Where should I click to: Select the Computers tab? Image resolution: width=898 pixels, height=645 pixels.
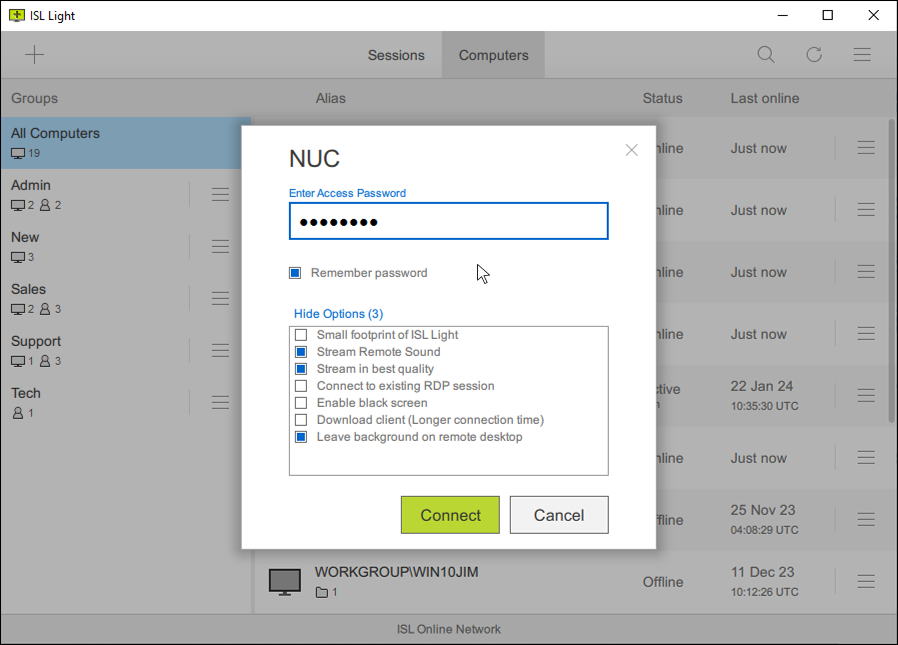(x=493, y=55)
